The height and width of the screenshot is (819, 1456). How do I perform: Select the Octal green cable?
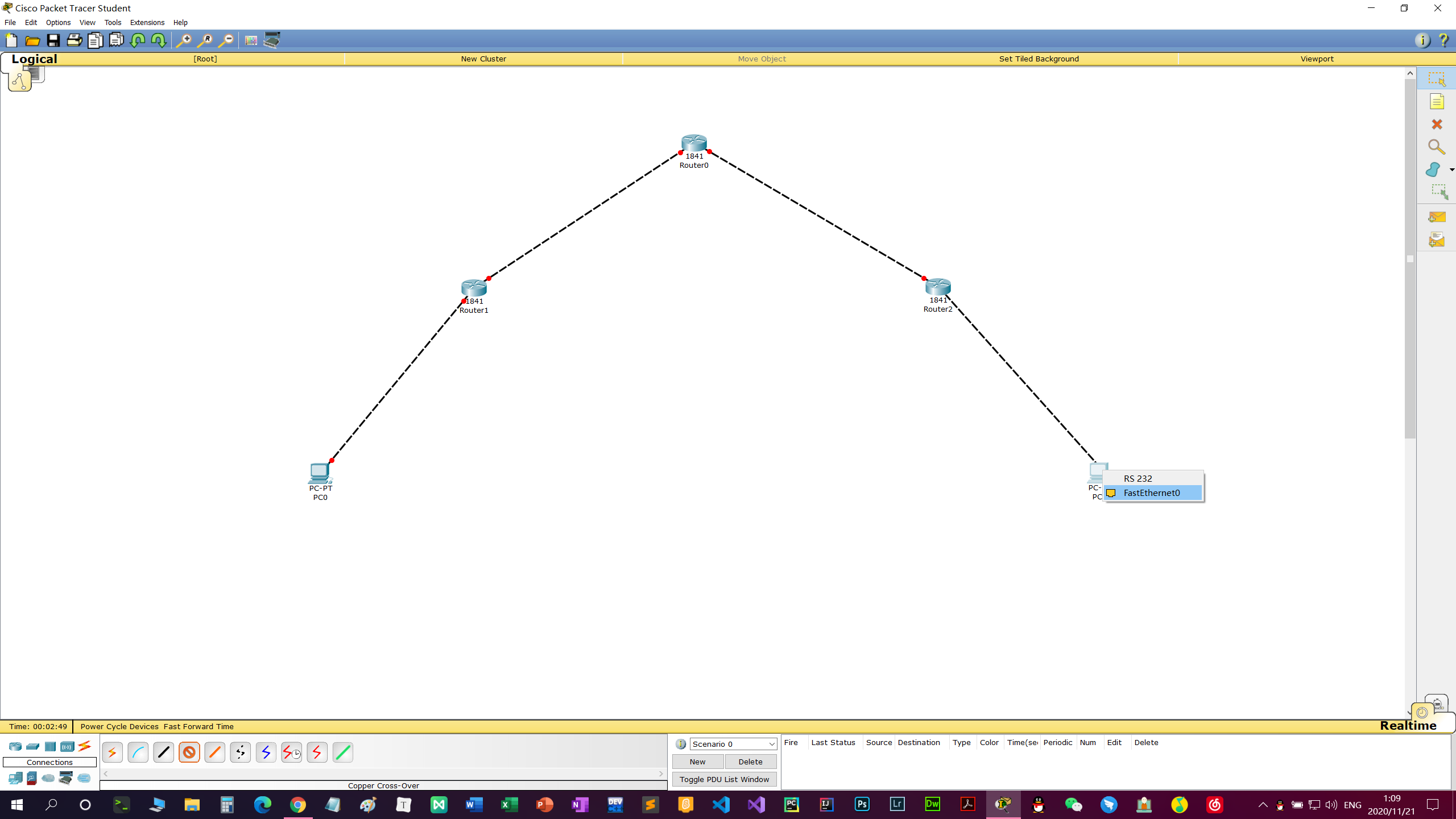[x=343, y=752]
